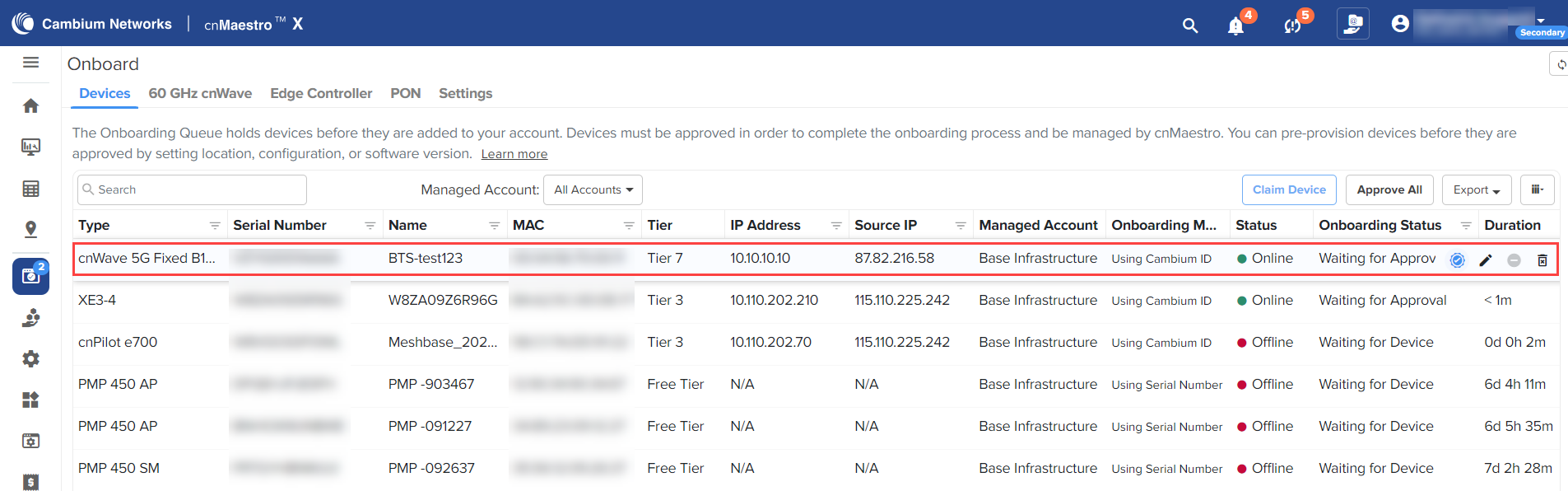This screenshot has width=1568, height=491.
Task: Delete the BTS-test123 device
Action: [1542, 260]
